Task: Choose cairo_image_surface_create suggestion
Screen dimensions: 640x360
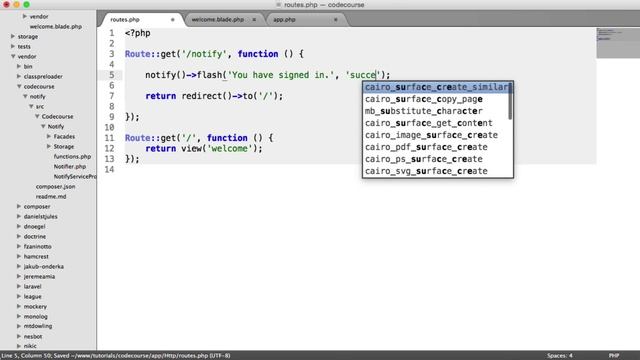Action: (437, 135)
